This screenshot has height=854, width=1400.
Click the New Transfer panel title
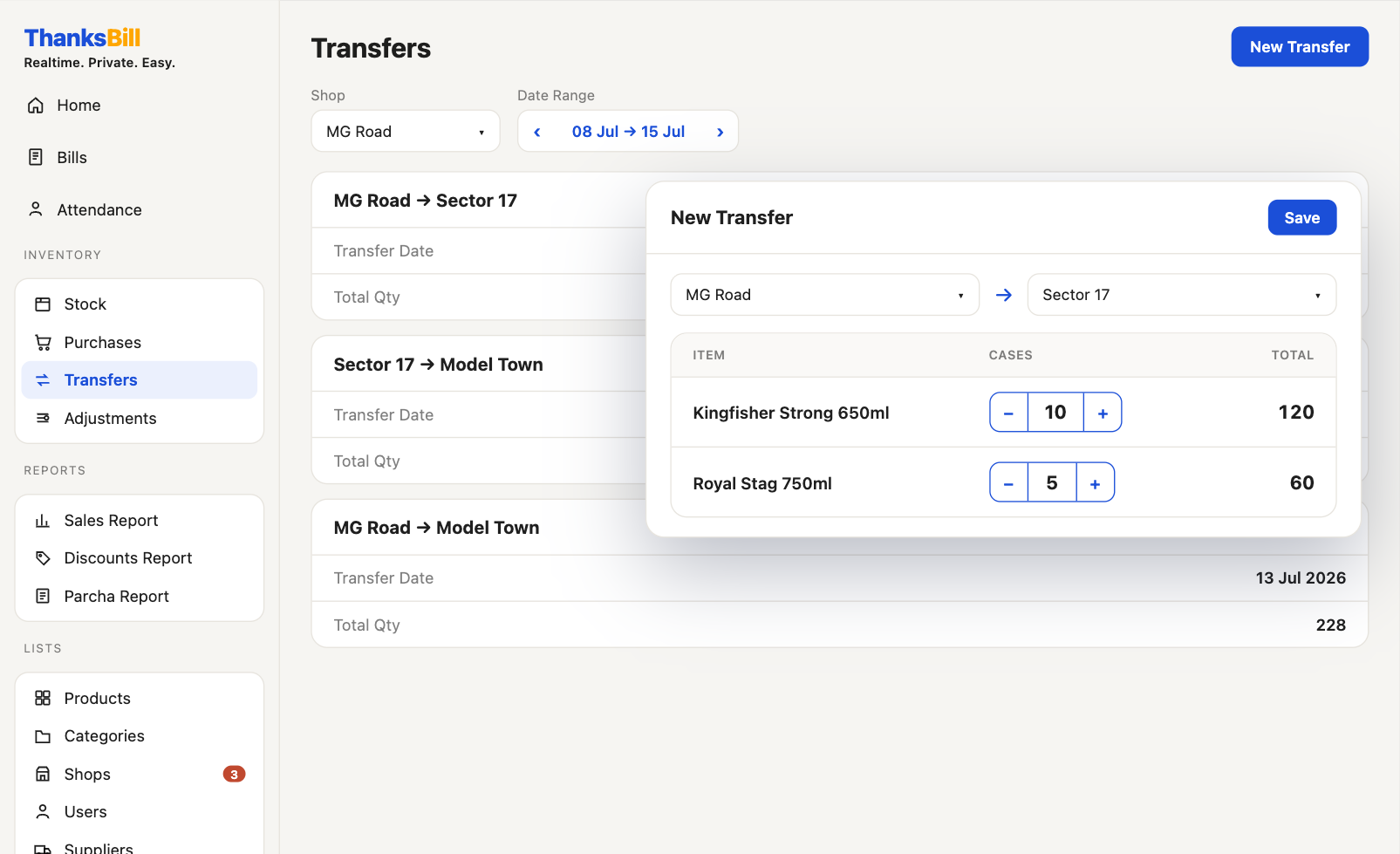(x=732, y=218)
